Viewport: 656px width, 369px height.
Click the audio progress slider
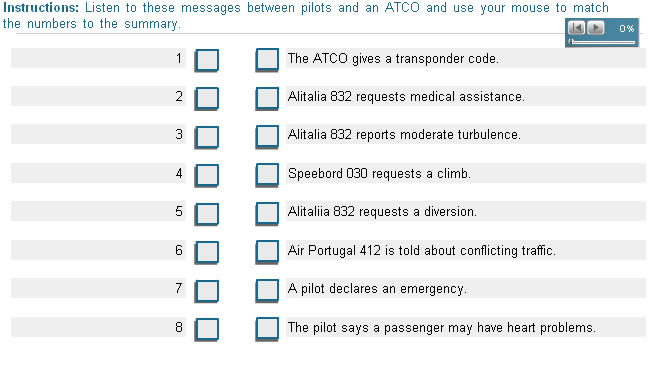(602, 42)
